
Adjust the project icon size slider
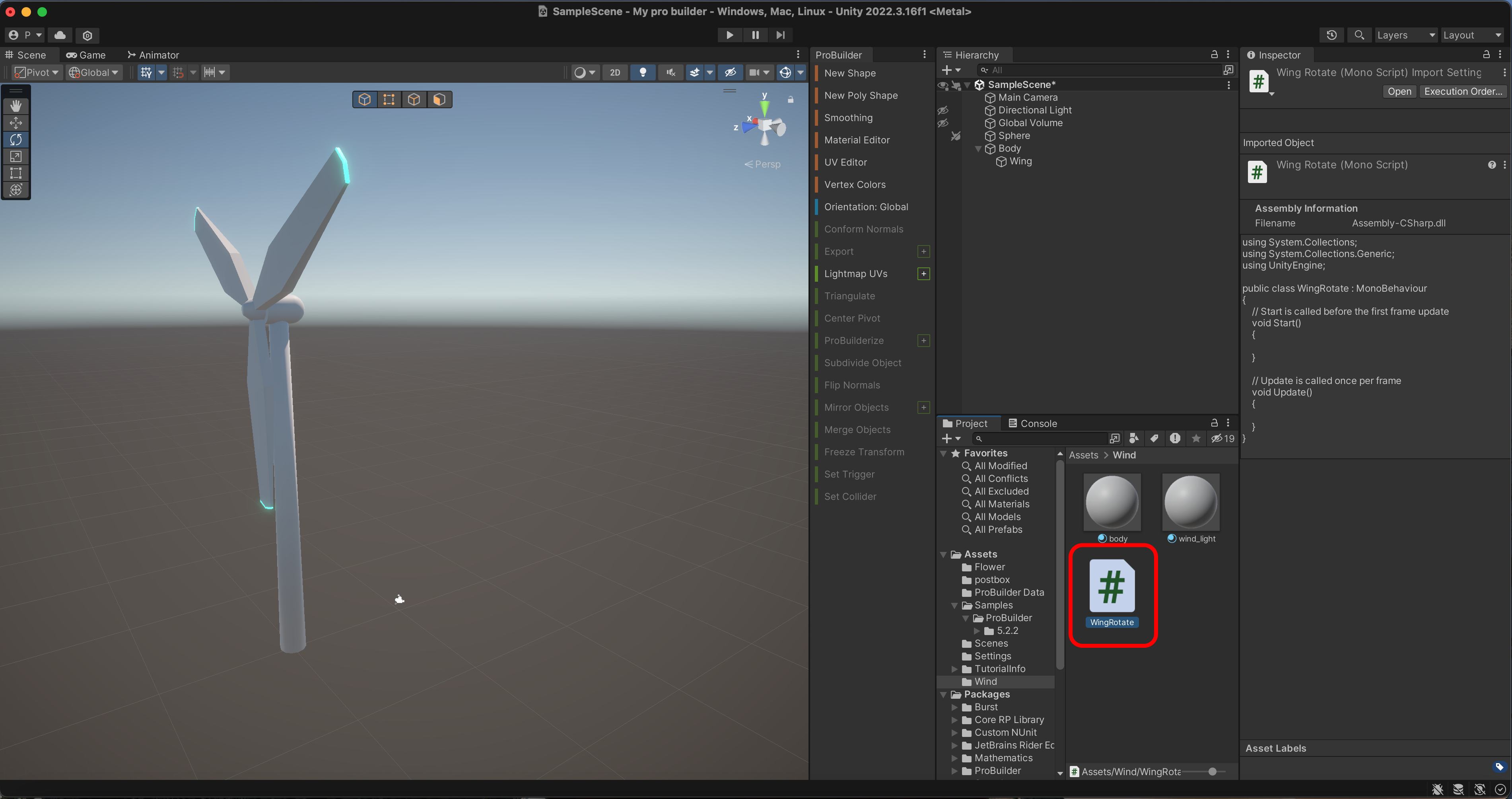[x=1212, y=772]
